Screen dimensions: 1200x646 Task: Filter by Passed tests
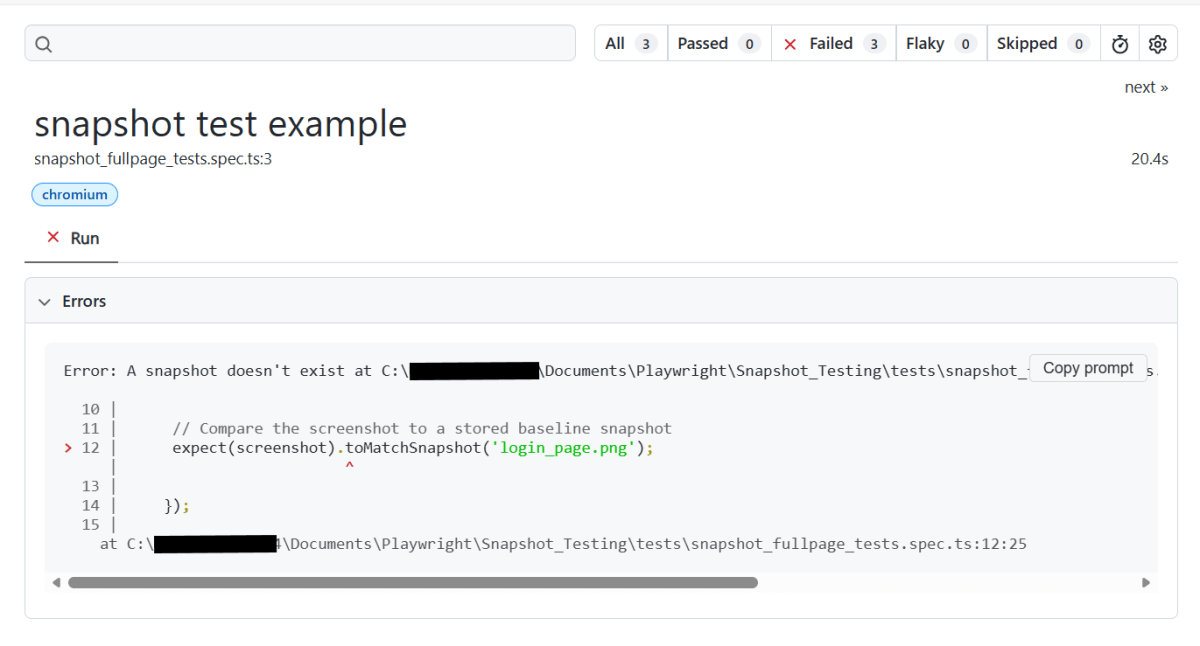click(718, 44)
